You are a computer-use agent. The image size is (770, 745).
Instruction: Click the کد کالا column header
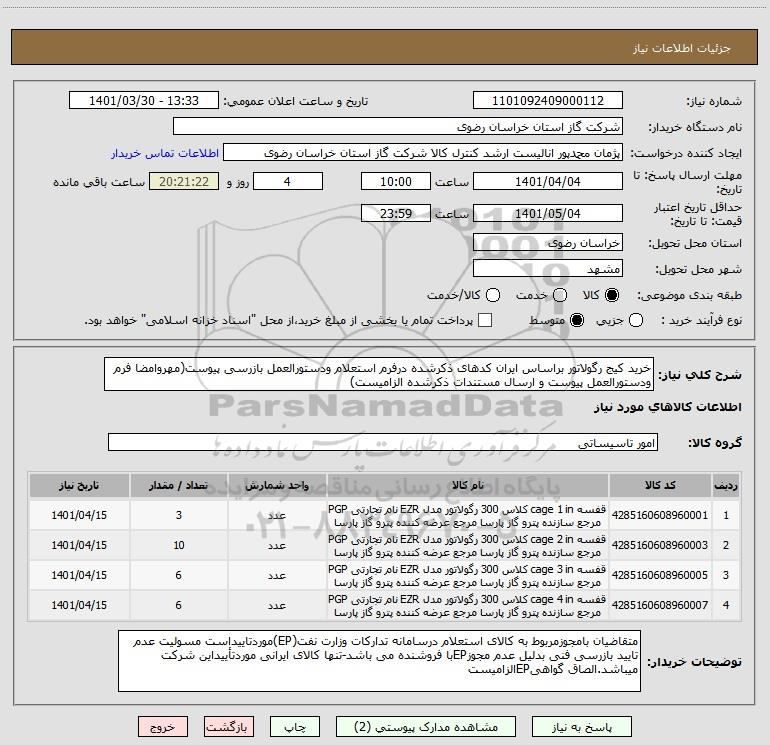(x=660, y=485)
